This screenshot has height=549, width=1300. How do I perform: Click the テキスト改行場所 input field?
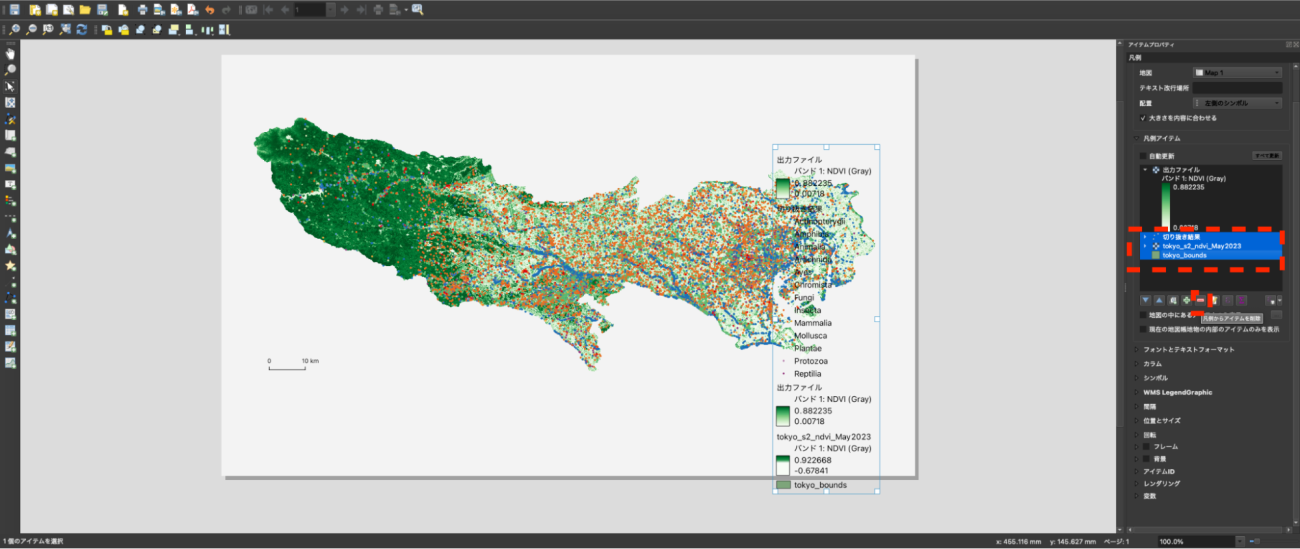tap(1236, 88)
